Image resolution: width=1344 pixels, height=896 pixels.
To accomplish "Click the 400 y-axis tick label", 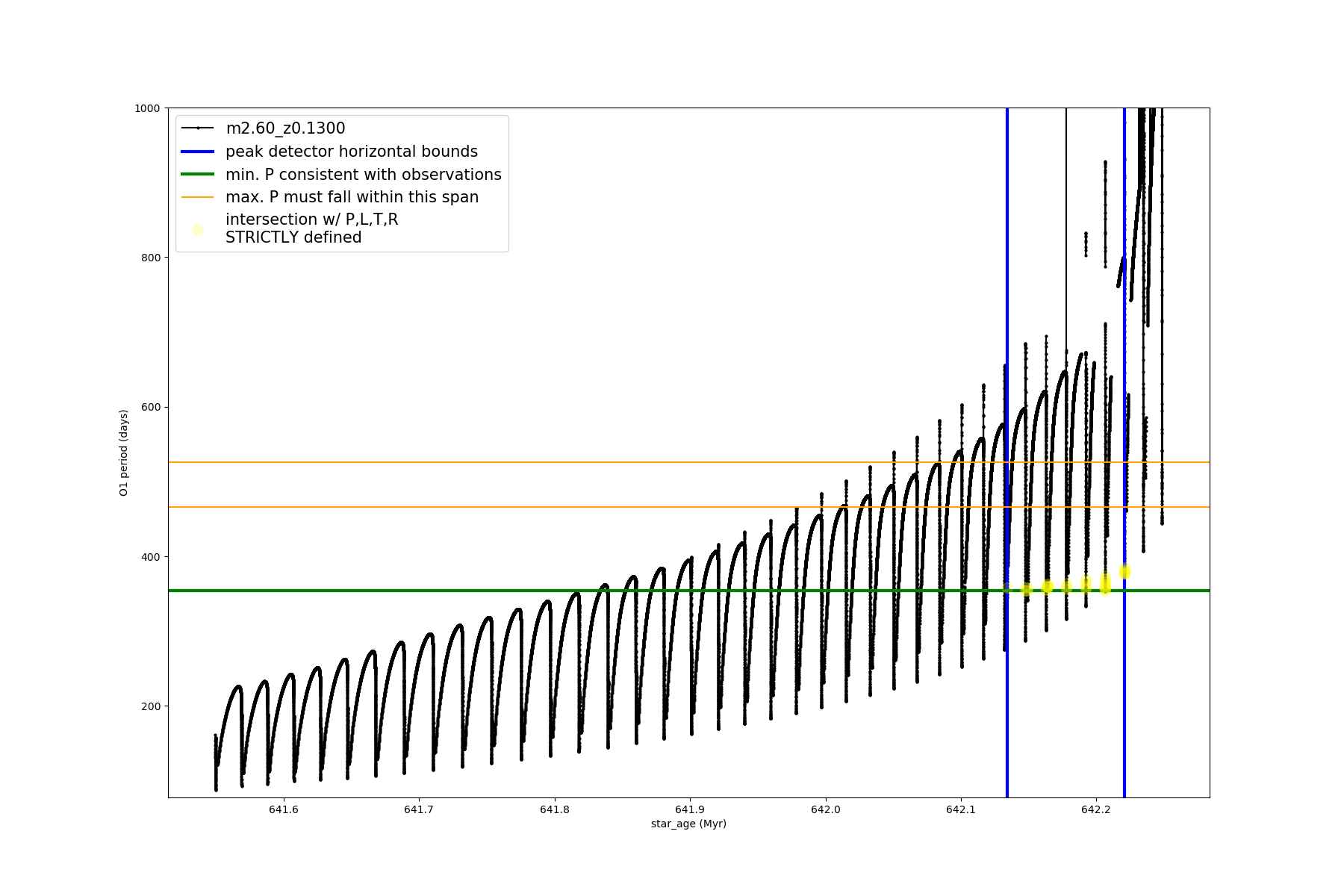I will click(x=150, y=557).
